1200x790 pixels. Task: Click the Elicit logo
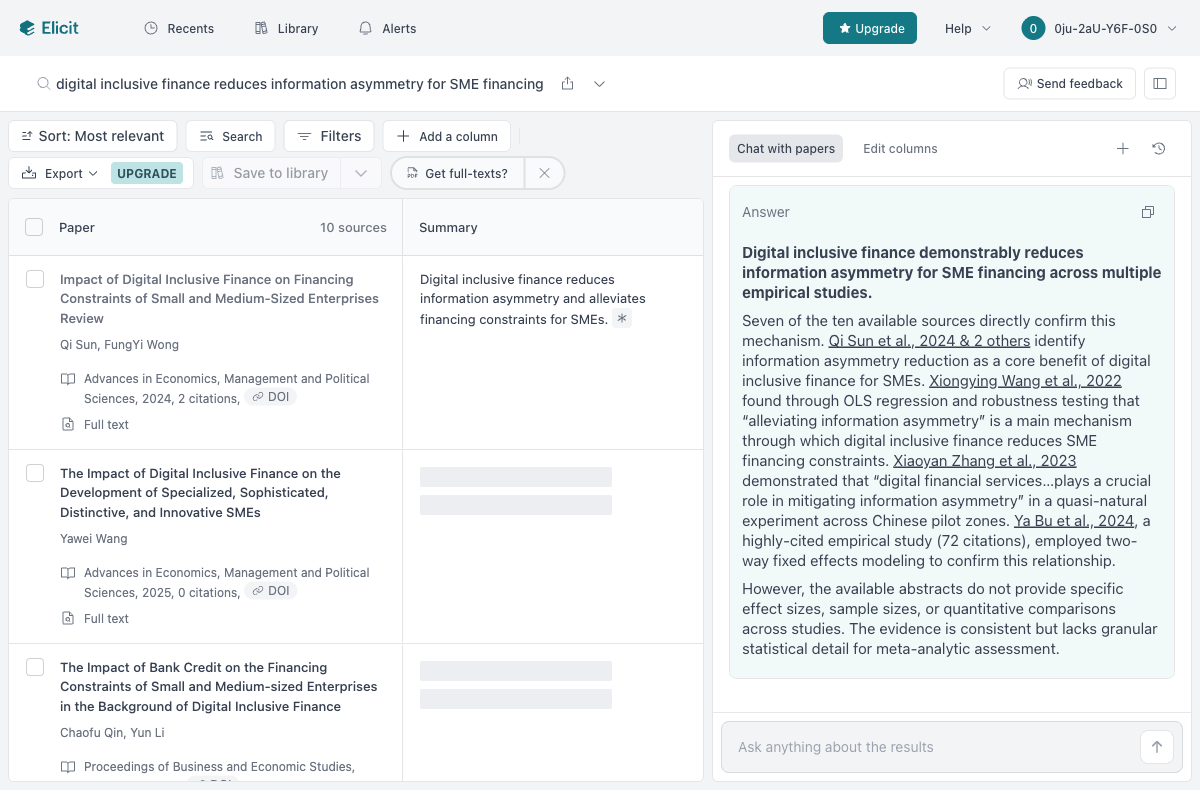coord(49,28)
